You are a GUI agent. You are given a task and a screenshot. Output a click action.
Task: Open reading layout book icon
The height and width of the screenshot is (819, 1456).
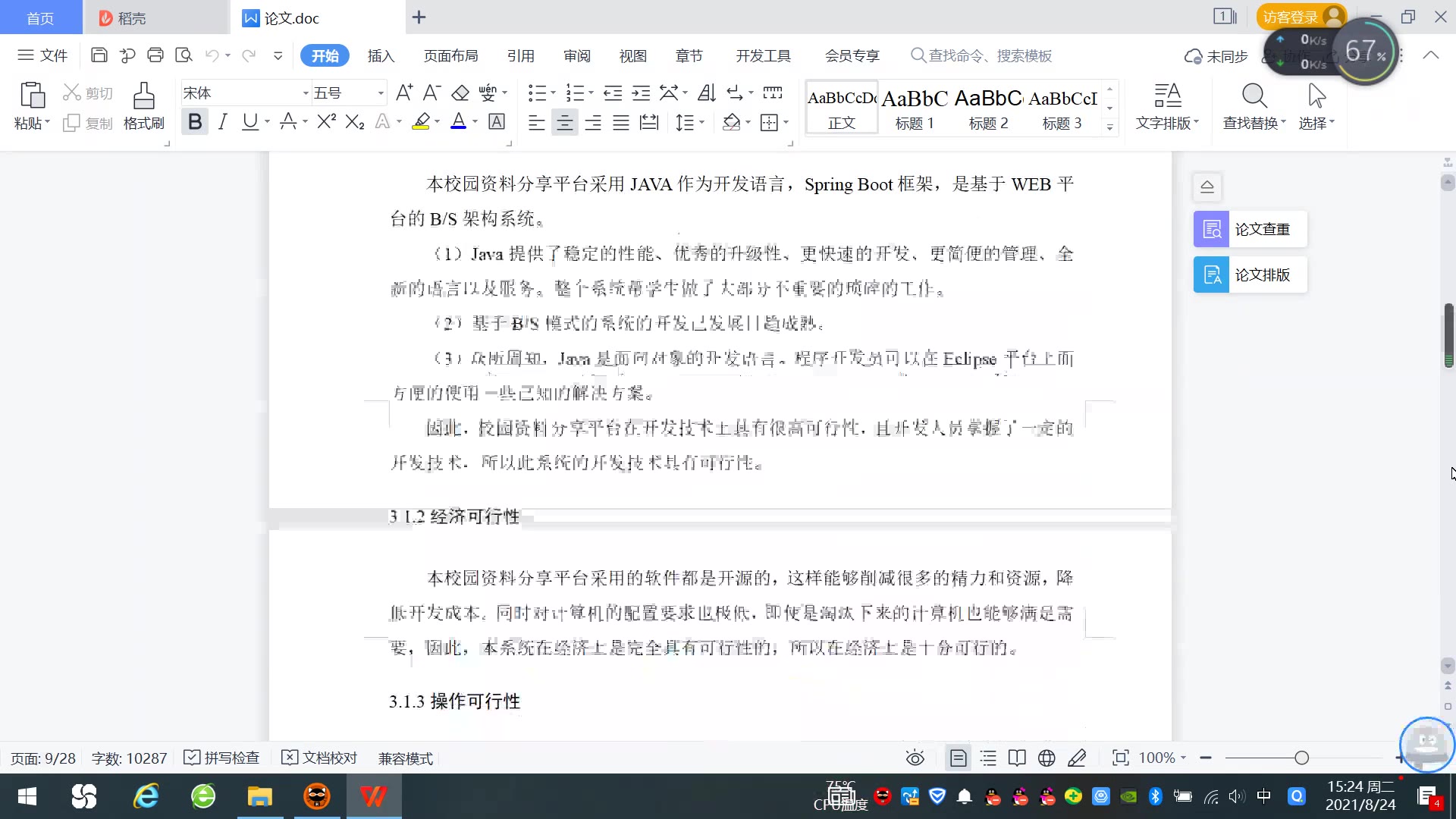1017,758
